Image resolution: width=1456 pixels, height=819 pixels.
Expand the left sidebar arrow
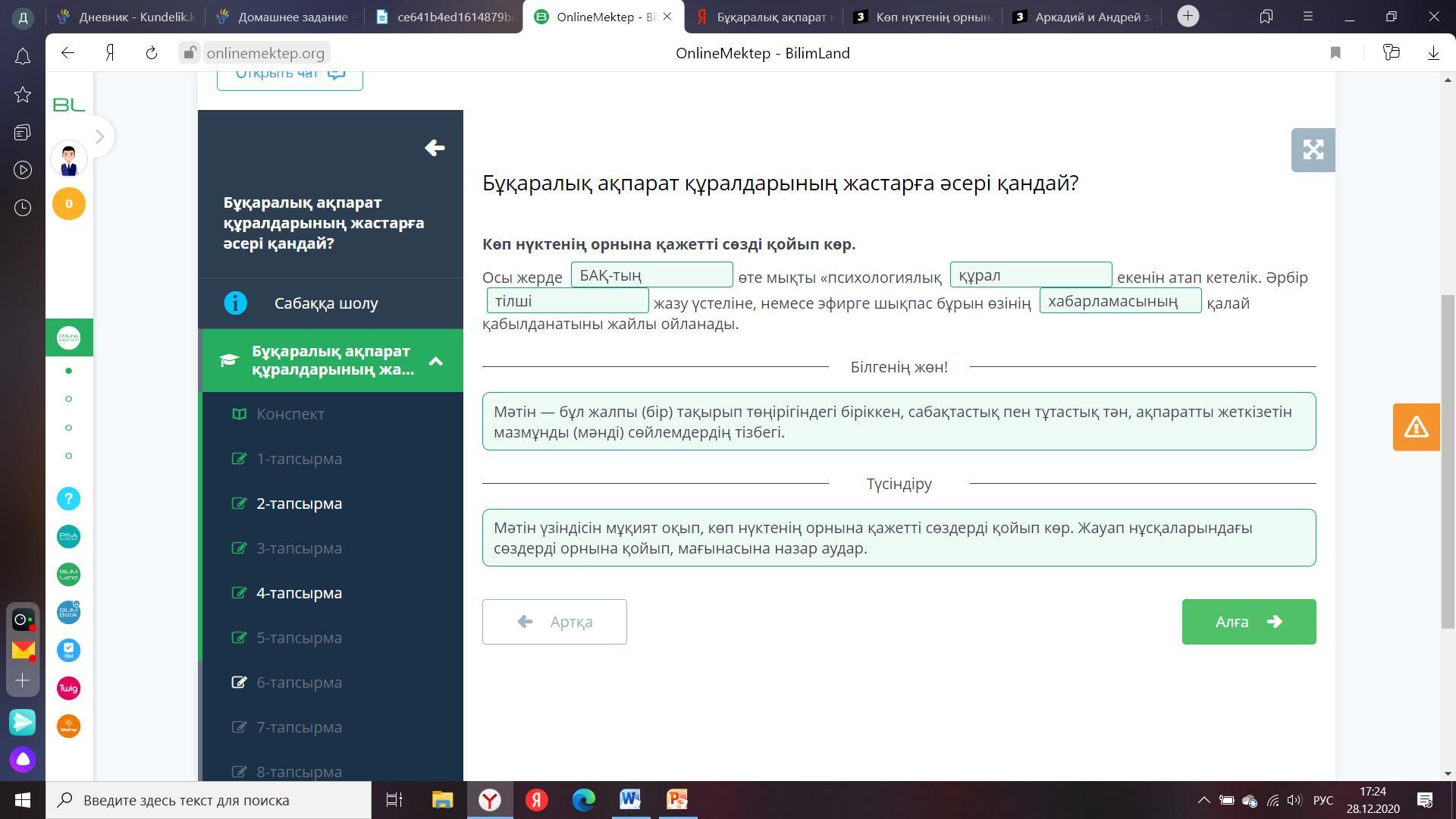coord(99,136)
